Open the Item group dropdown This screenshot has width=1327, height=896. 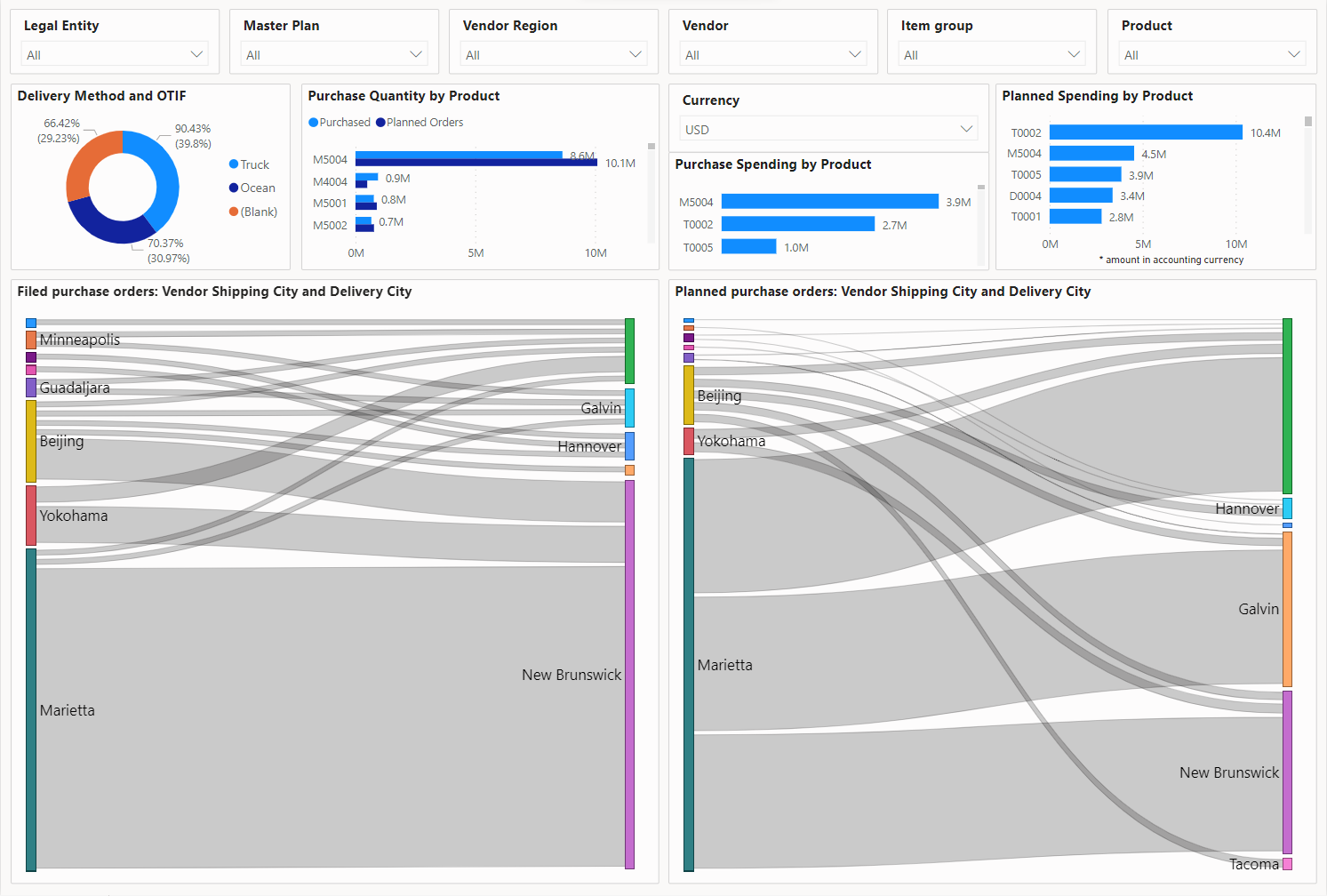click(992, 54)
